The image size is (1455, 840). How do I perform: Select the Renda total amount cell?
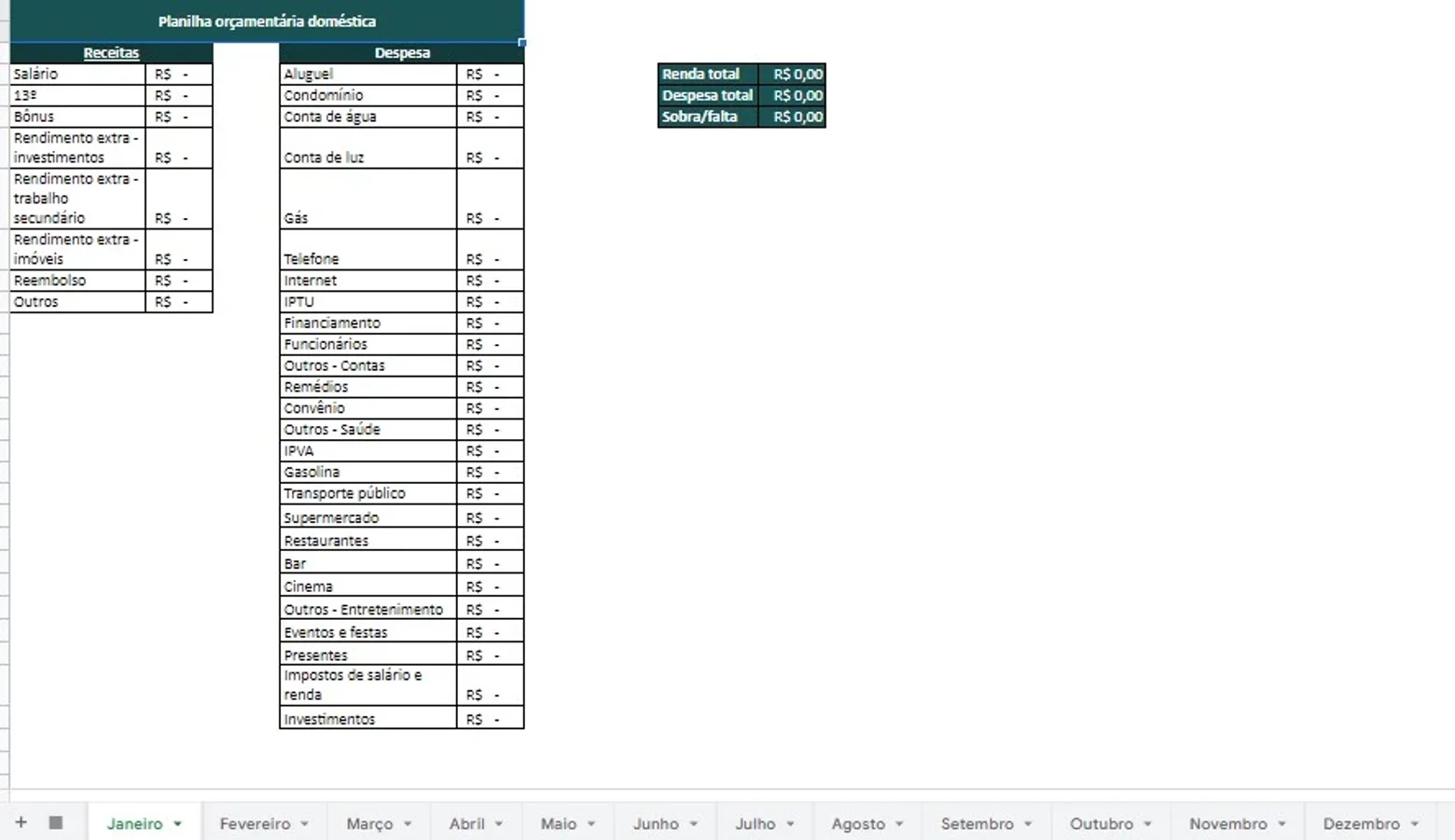click(x=792, y=74)
